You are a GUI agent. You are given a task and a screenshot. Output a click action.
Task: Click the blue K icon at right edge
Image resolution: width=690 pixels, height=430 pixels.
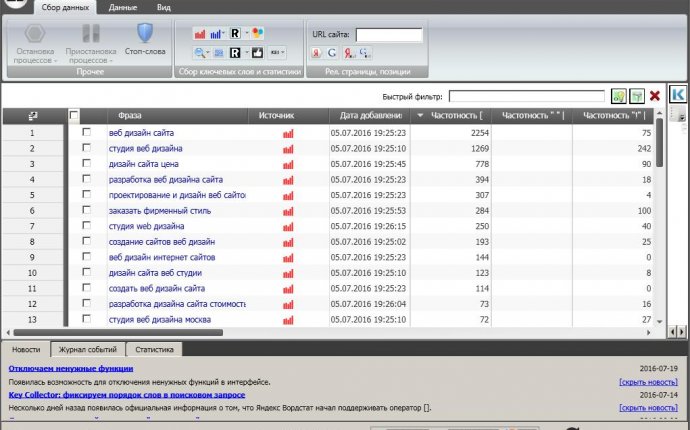tap(678, 95)
